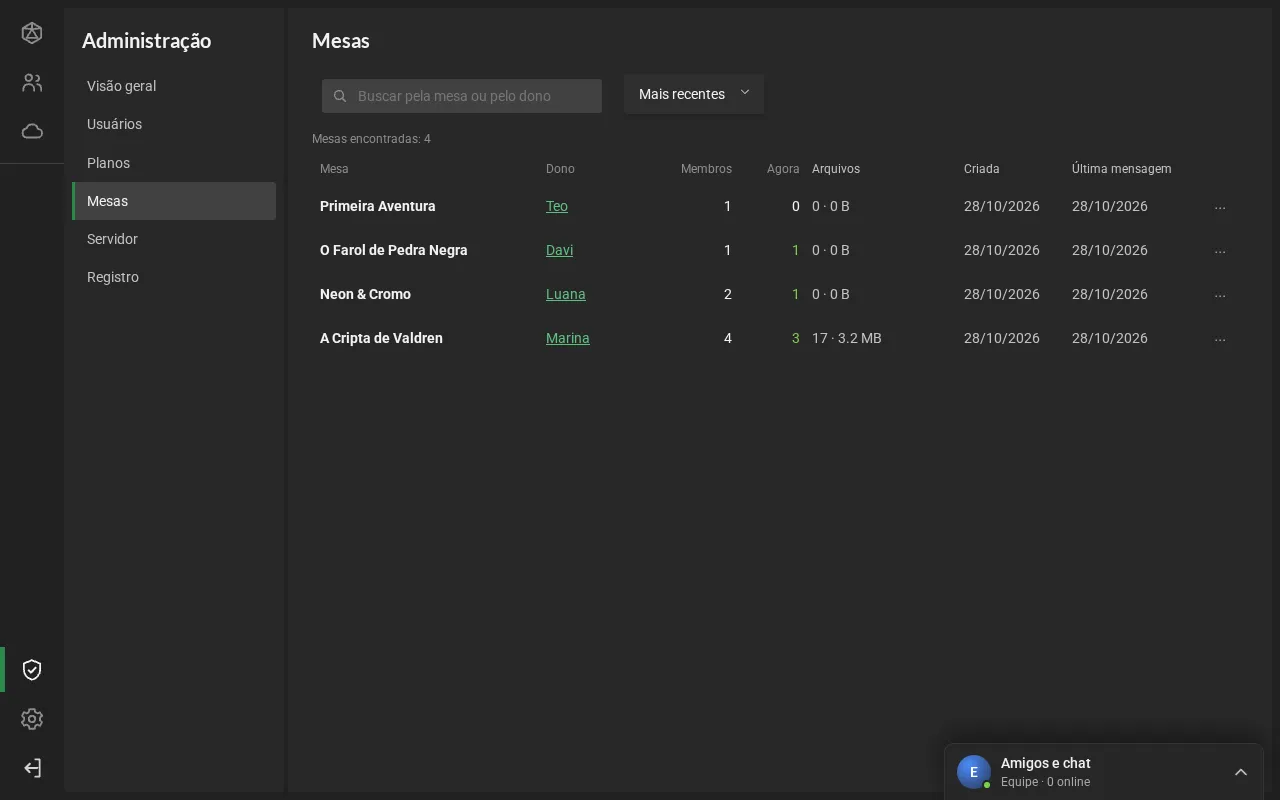Image resolution: width=1280 pixels, height=800 pixels.
Task: Open the settings gear icon
Action: coord(32,719)
